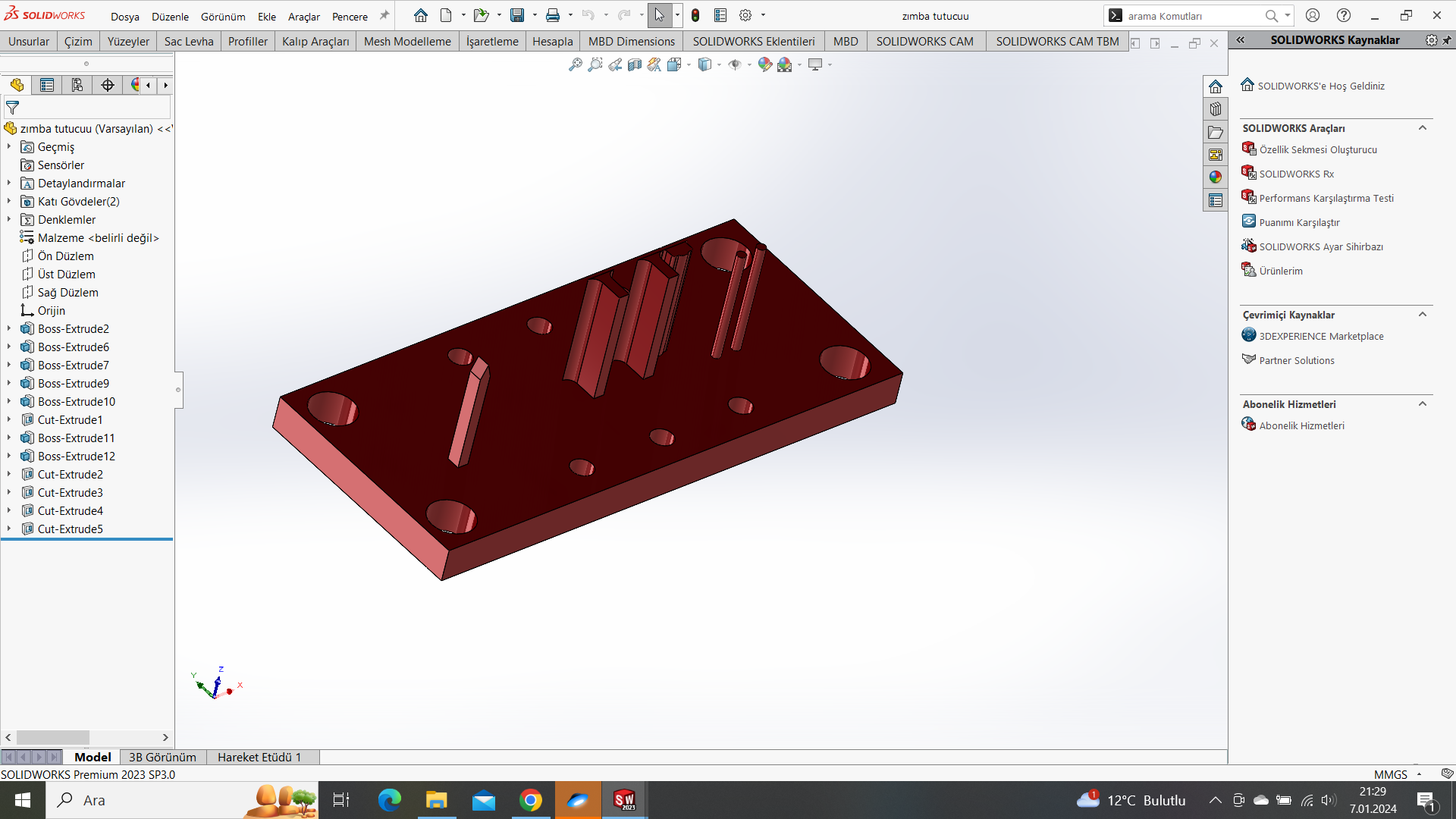Collapse the SOLIDWORKS Kaynaklar task pane

[x=1241, y=40]
